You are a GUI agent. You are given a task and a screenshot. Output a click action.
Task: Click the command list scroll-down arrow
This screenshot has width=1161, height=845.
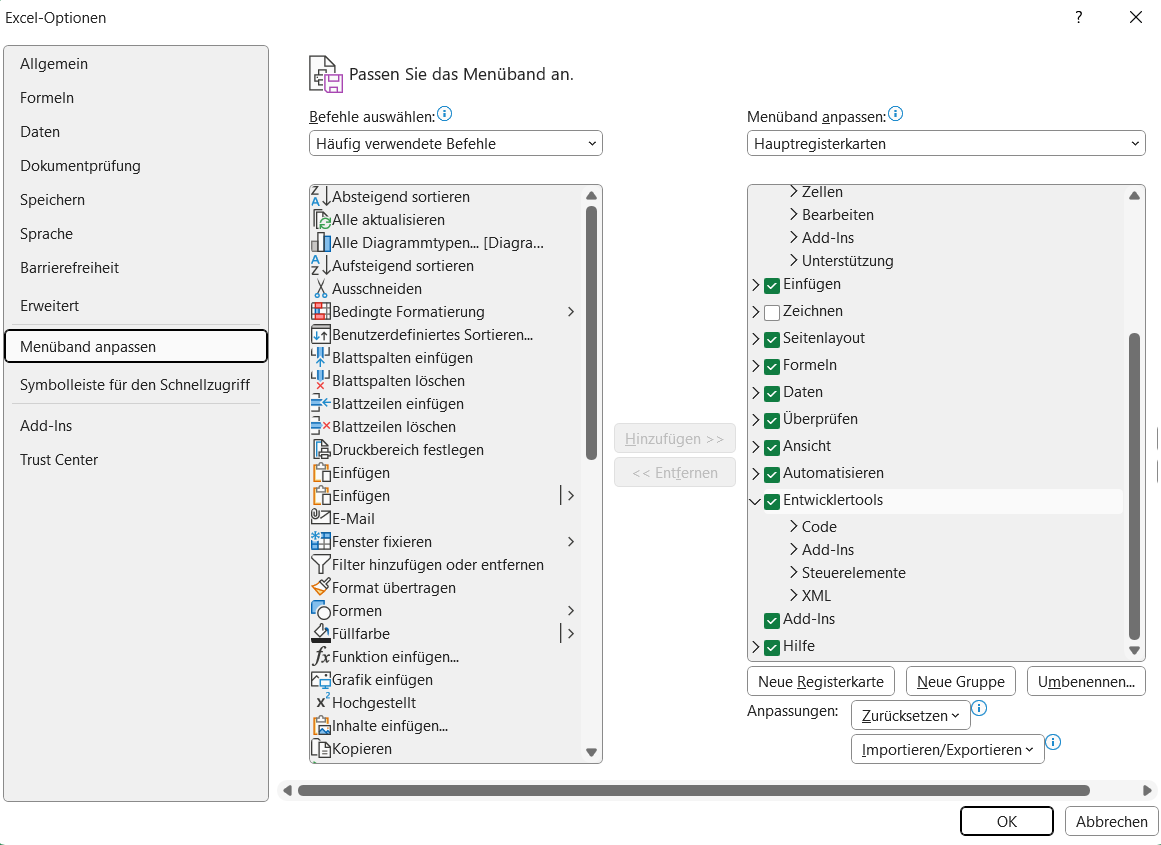(x=591, y=752)
